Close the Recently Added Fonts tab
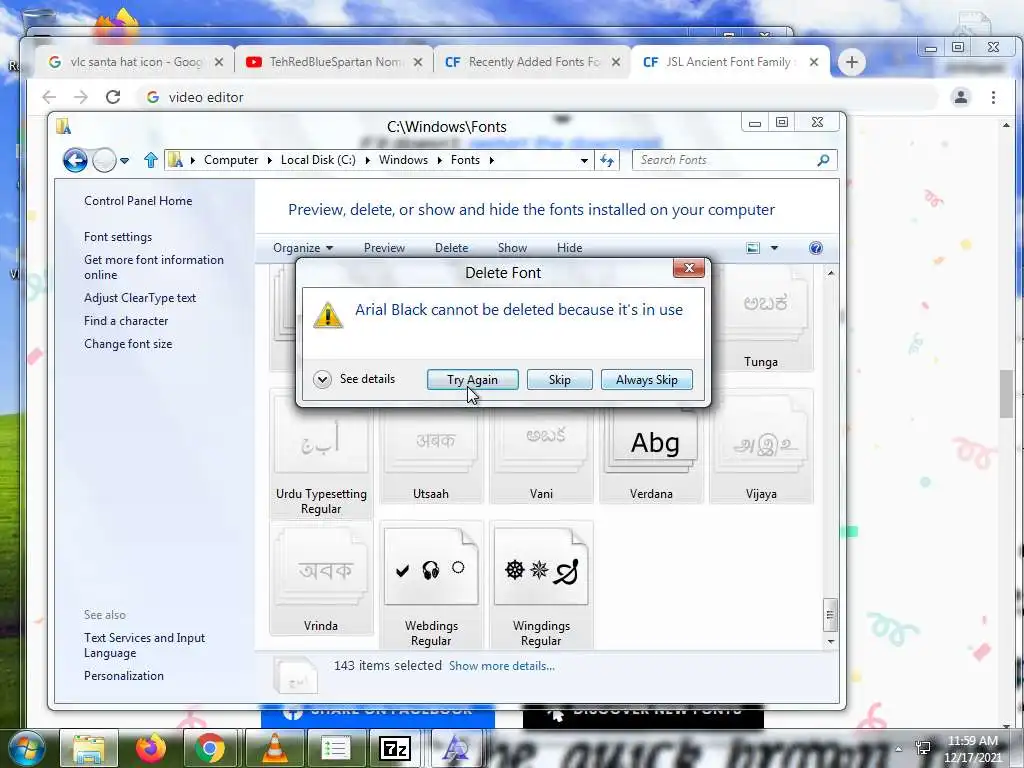Viewport: 1024px width, 768px height. click(615, 62)
